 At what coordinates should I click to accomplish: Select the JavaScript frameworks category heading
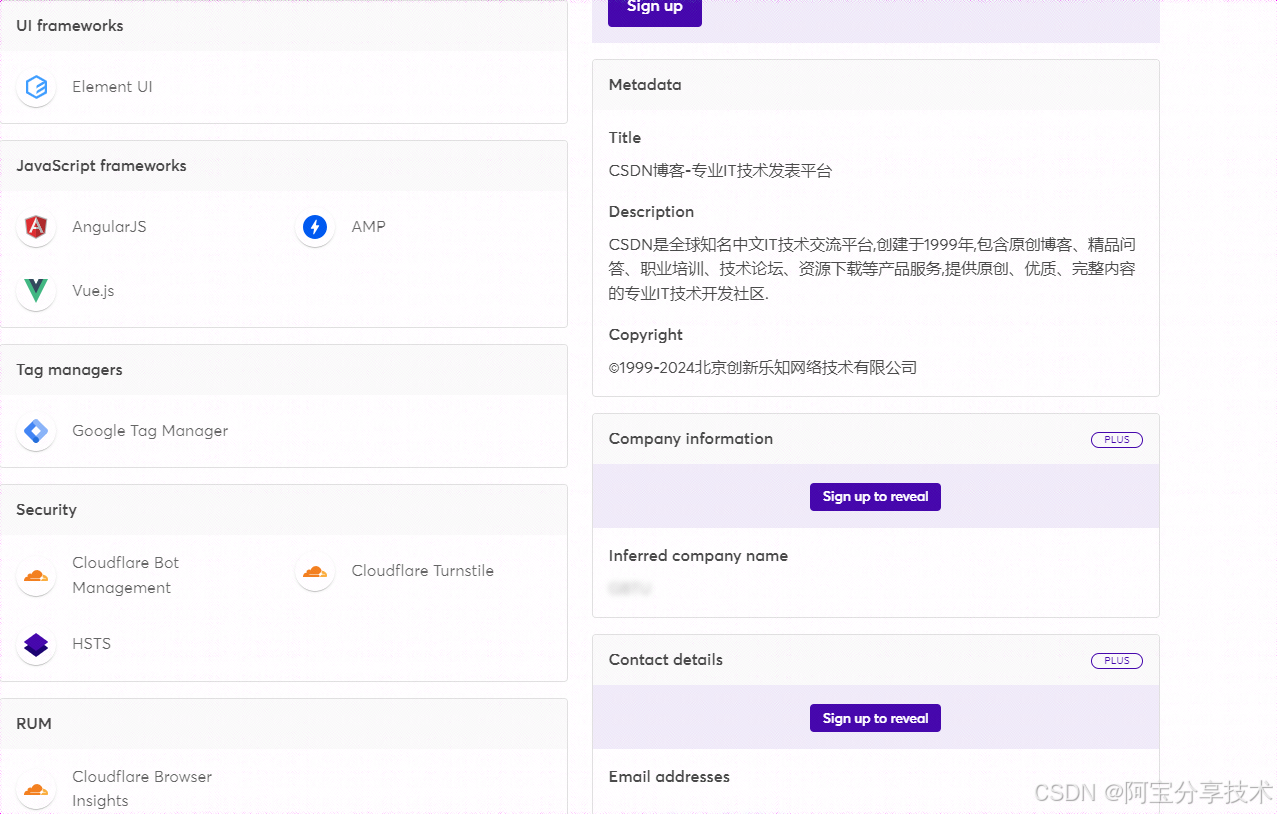(101, 166)
